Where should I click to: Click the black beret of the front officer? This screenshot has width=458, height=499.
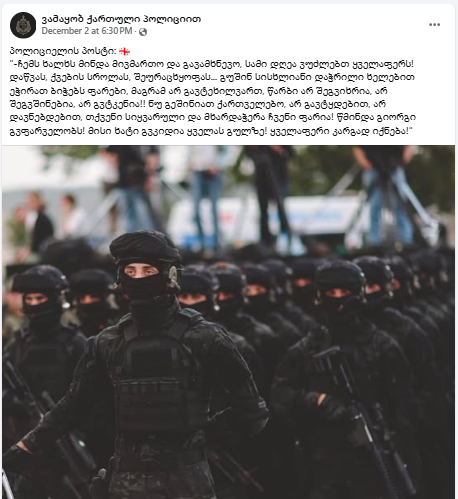(x=145, y=246)
